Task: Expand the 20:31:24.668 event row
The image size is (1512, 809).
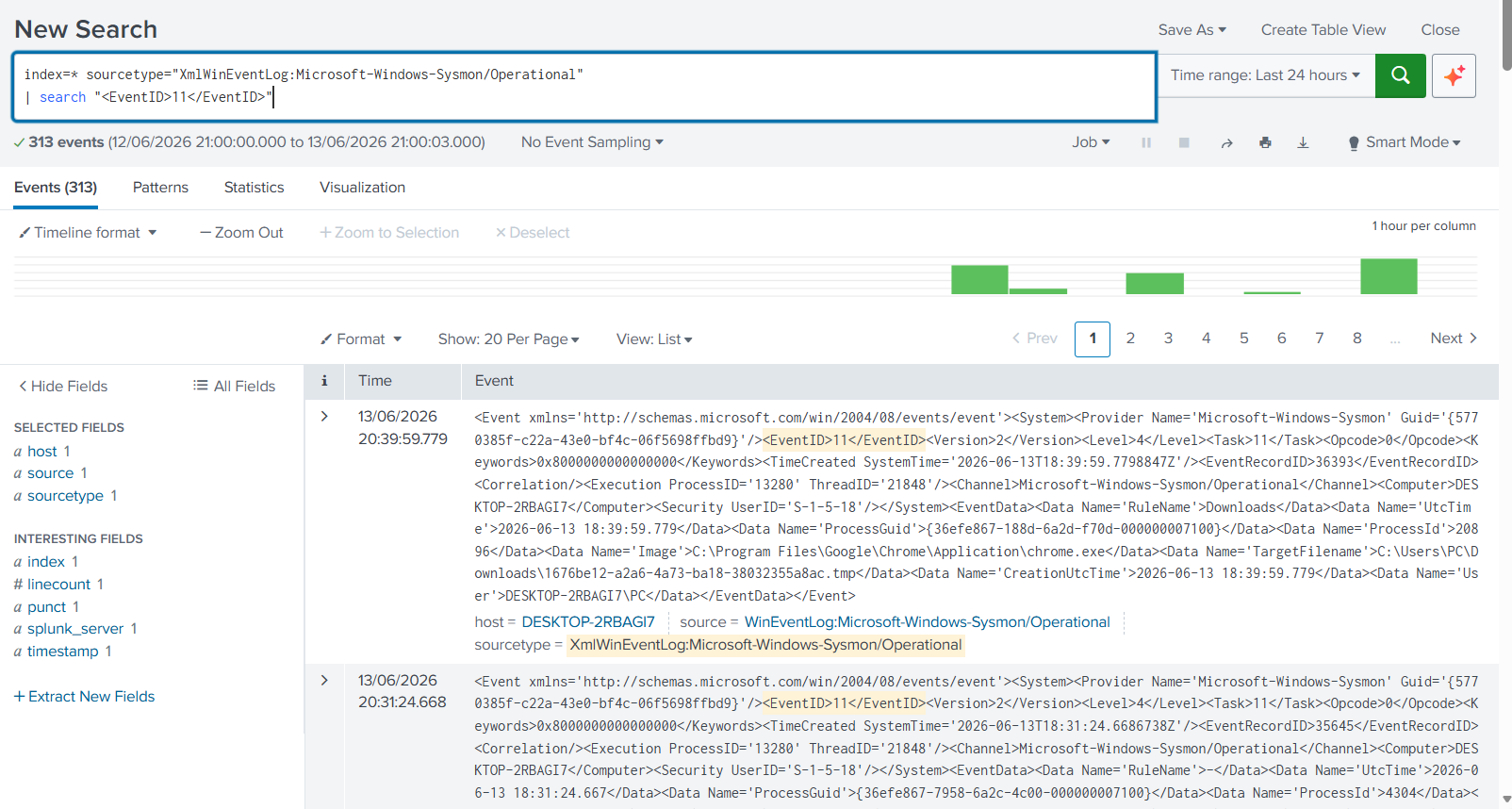Action: [324, 681]
